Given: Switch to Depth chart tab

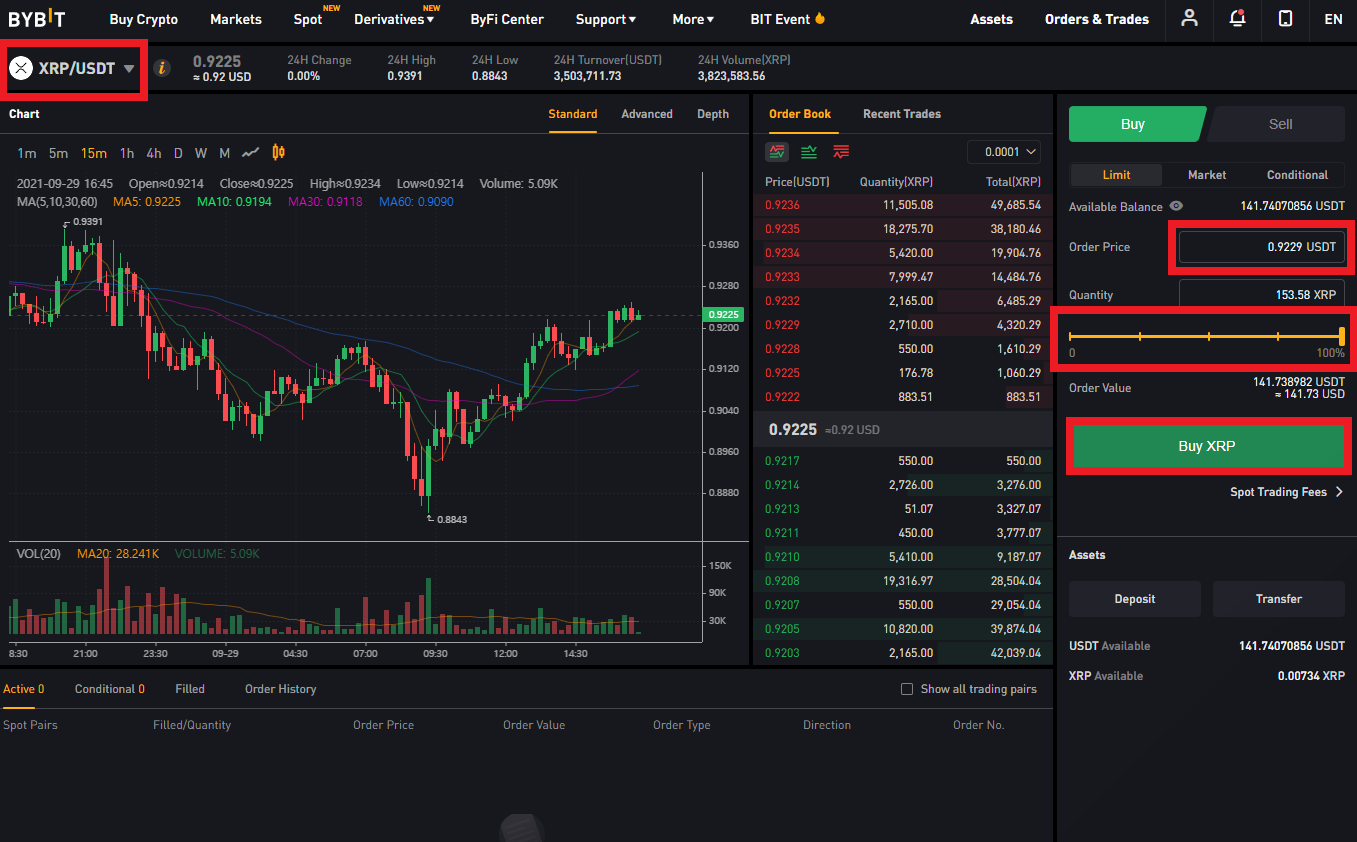Looking at the screenshot, I should [x=713, y=114].
